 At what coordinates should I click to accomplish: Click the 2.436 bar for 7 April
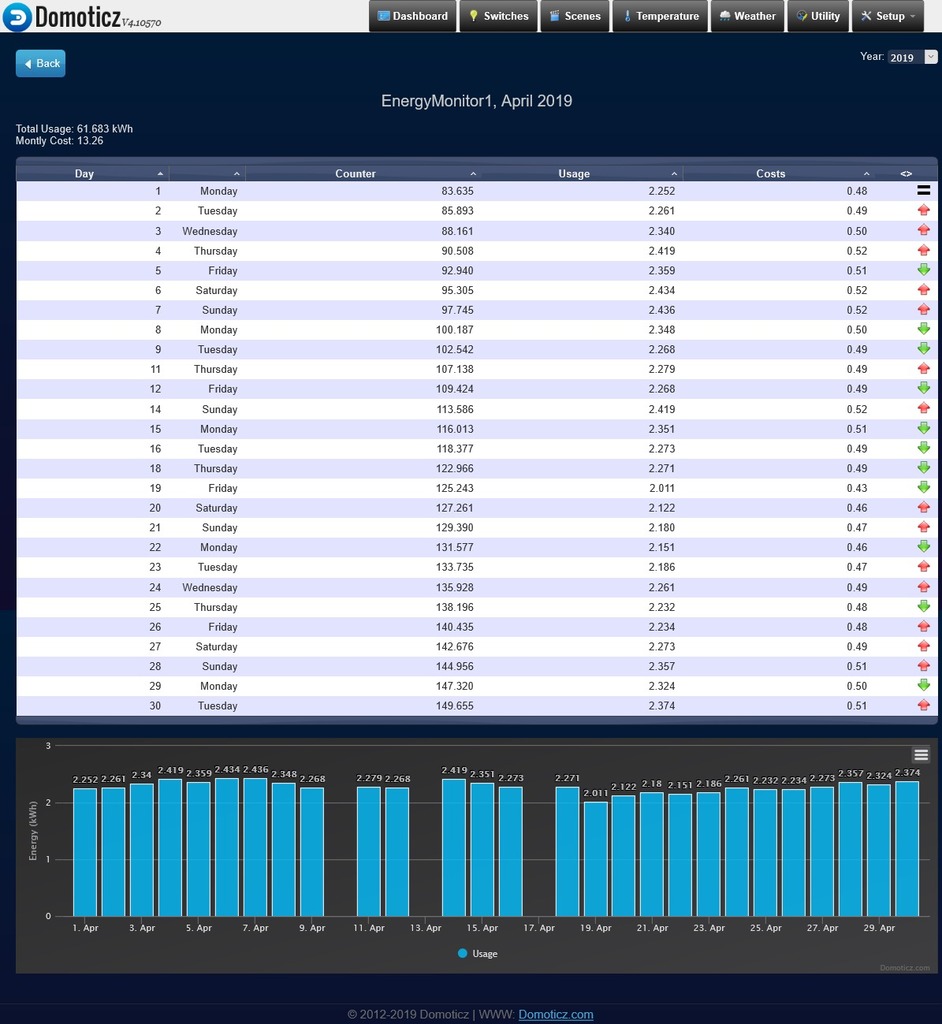(255, 847)
